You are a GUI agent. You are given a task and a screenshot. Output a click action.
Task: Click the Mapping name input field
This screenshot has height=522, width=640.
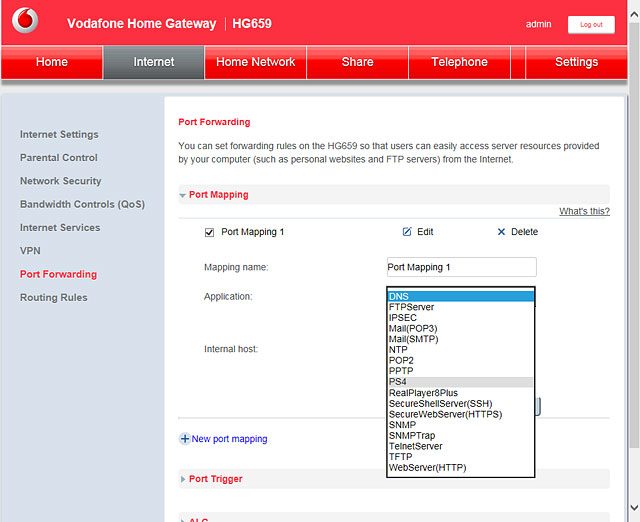click(x=462, y=267)
